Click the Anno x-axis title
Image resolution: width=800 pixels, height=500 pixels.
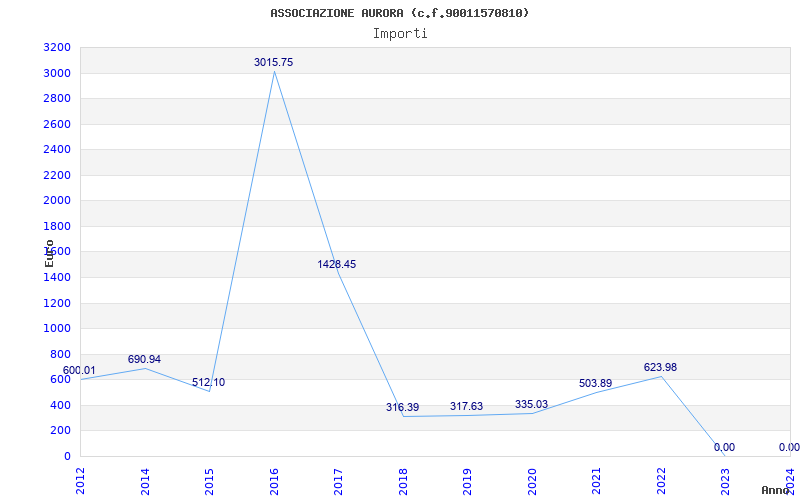[775, 490]
